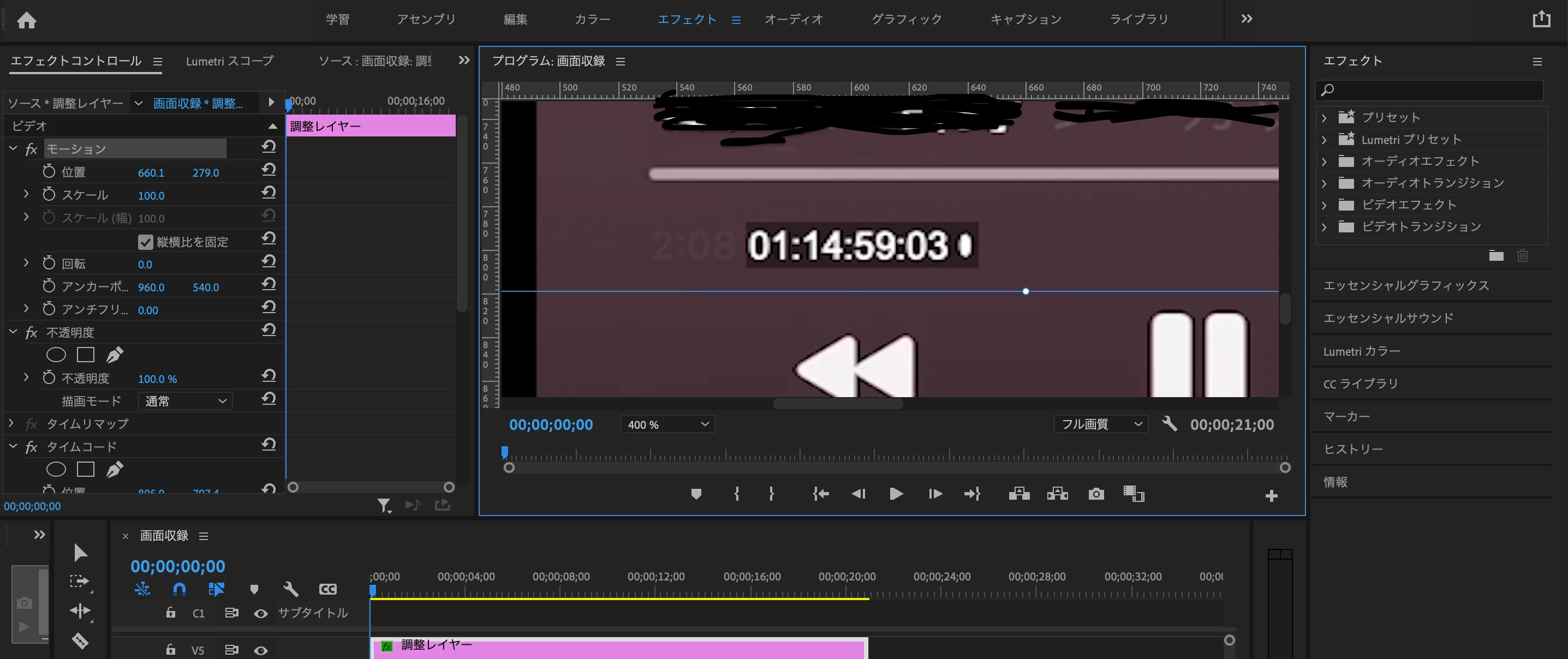Toggle visibility eye for V5 track
1568x659 pixels.
click(260, 650)
